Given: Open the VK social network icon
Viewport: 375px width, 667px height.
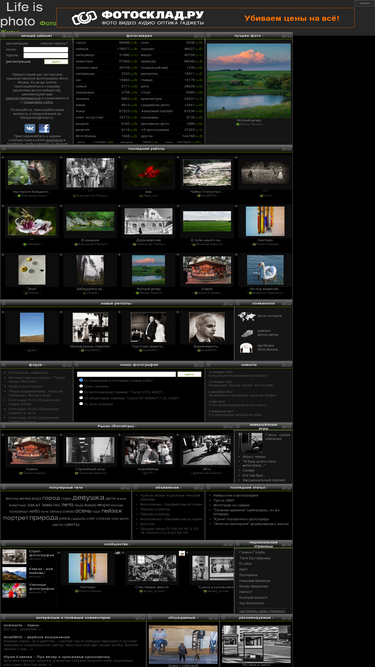Looking at the screenshot, I should (30, 128).
